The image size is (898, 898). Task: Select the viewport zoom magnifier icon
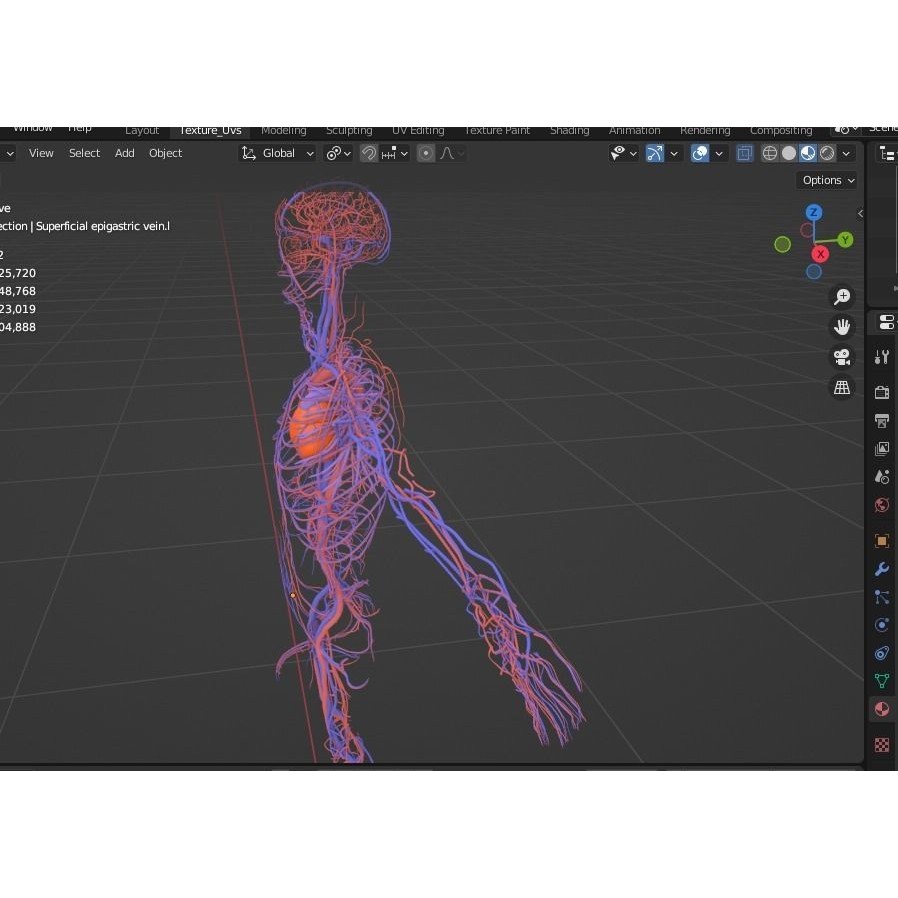click(842, 296)
